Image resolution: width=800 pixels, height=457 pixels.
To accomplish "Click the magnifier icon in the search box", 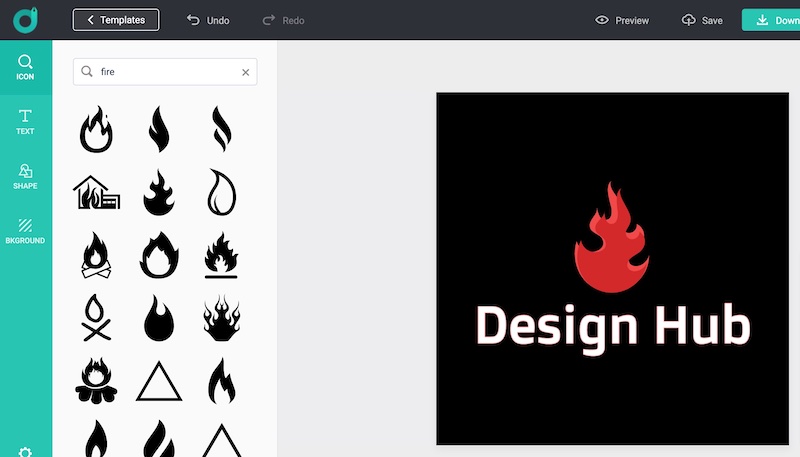I will coord(87,71).
